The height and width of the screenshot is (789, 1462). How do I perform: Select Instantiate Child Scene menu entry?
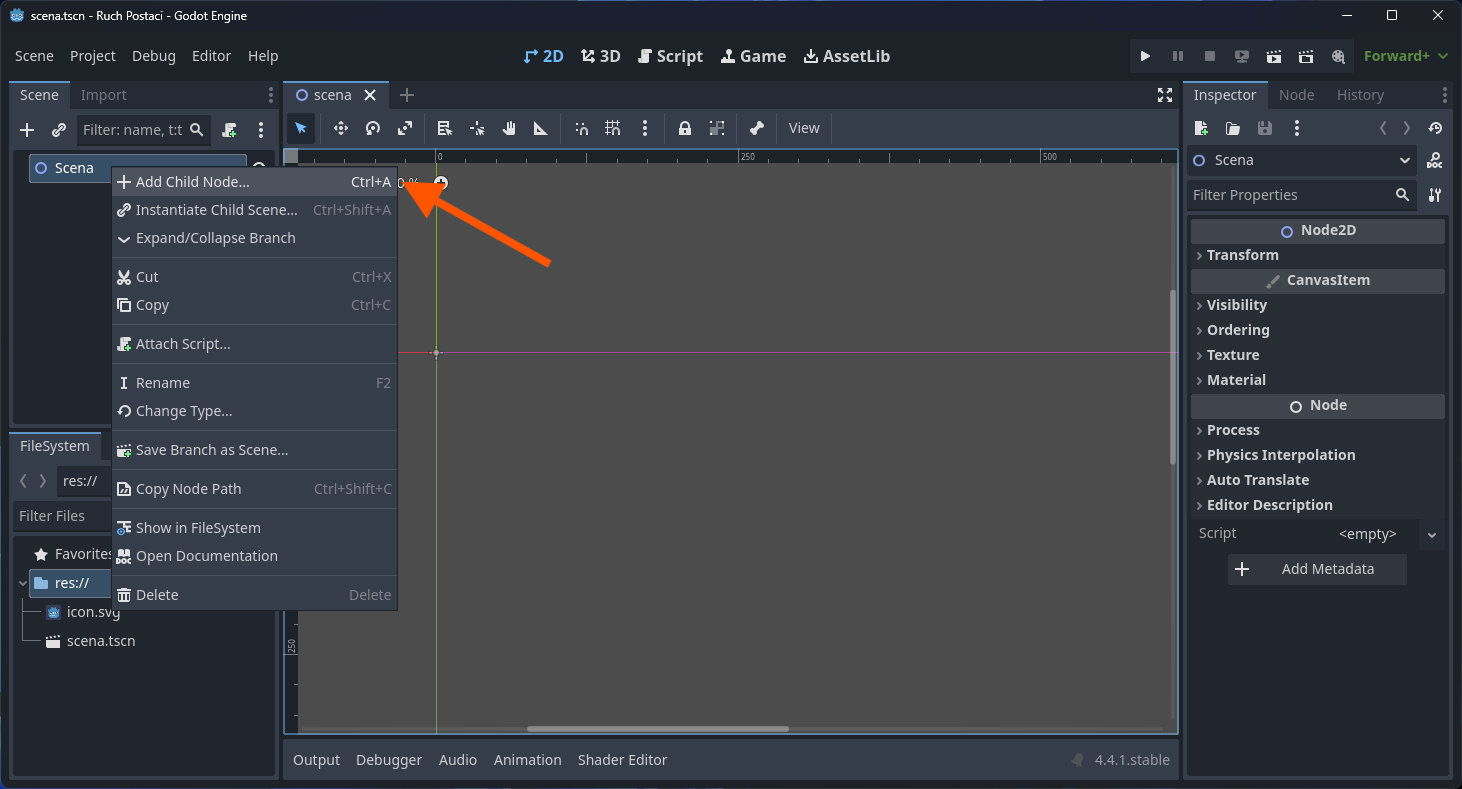tap(254, 210)
